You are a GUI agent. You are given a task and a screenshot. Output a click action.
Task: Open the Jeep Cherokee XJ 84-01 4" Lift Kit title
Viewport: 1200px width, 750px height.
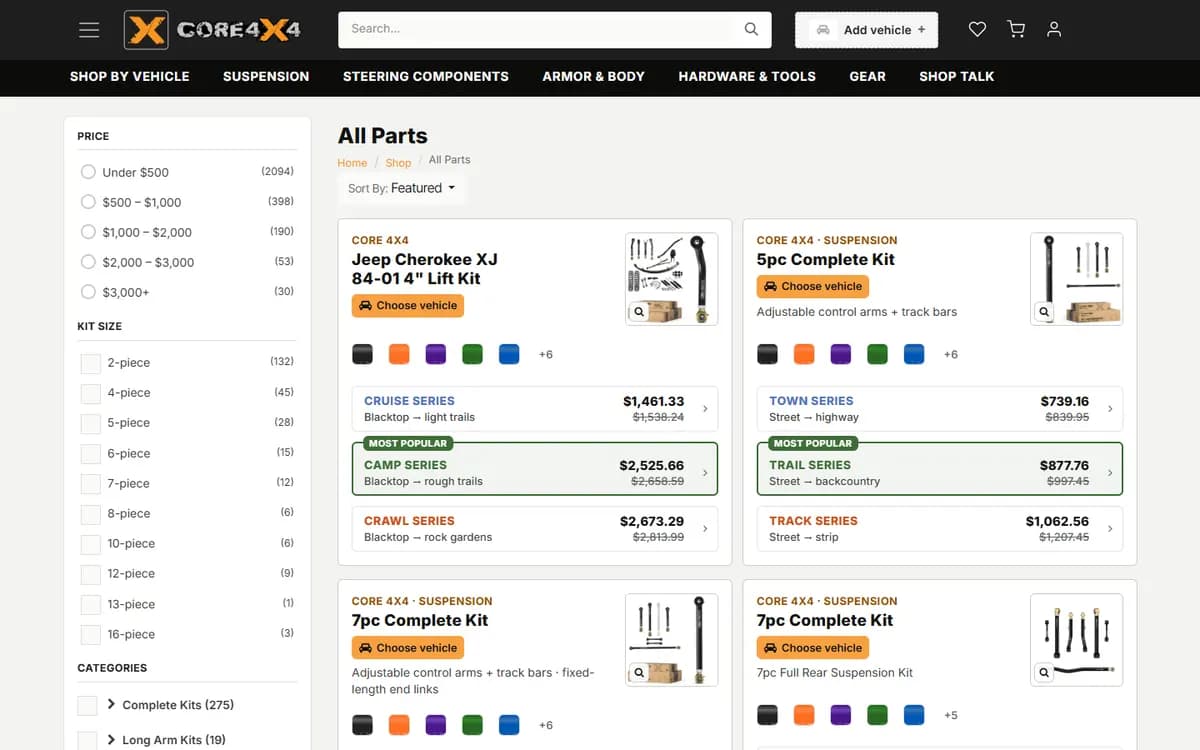coord(424,268)
